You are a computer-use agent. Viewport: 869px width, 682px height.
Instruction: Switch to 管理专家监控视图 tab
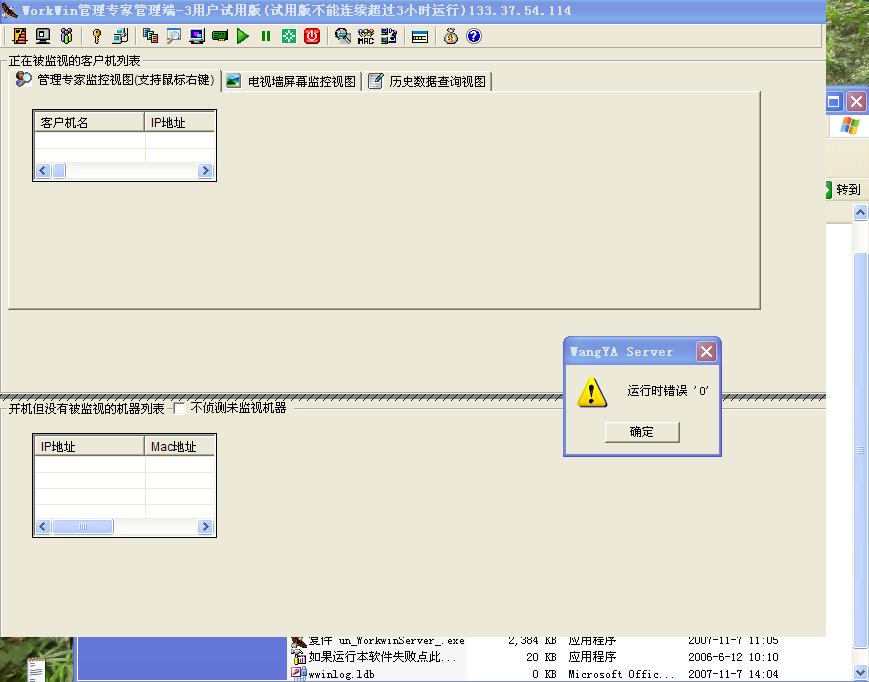coord(115,80)
